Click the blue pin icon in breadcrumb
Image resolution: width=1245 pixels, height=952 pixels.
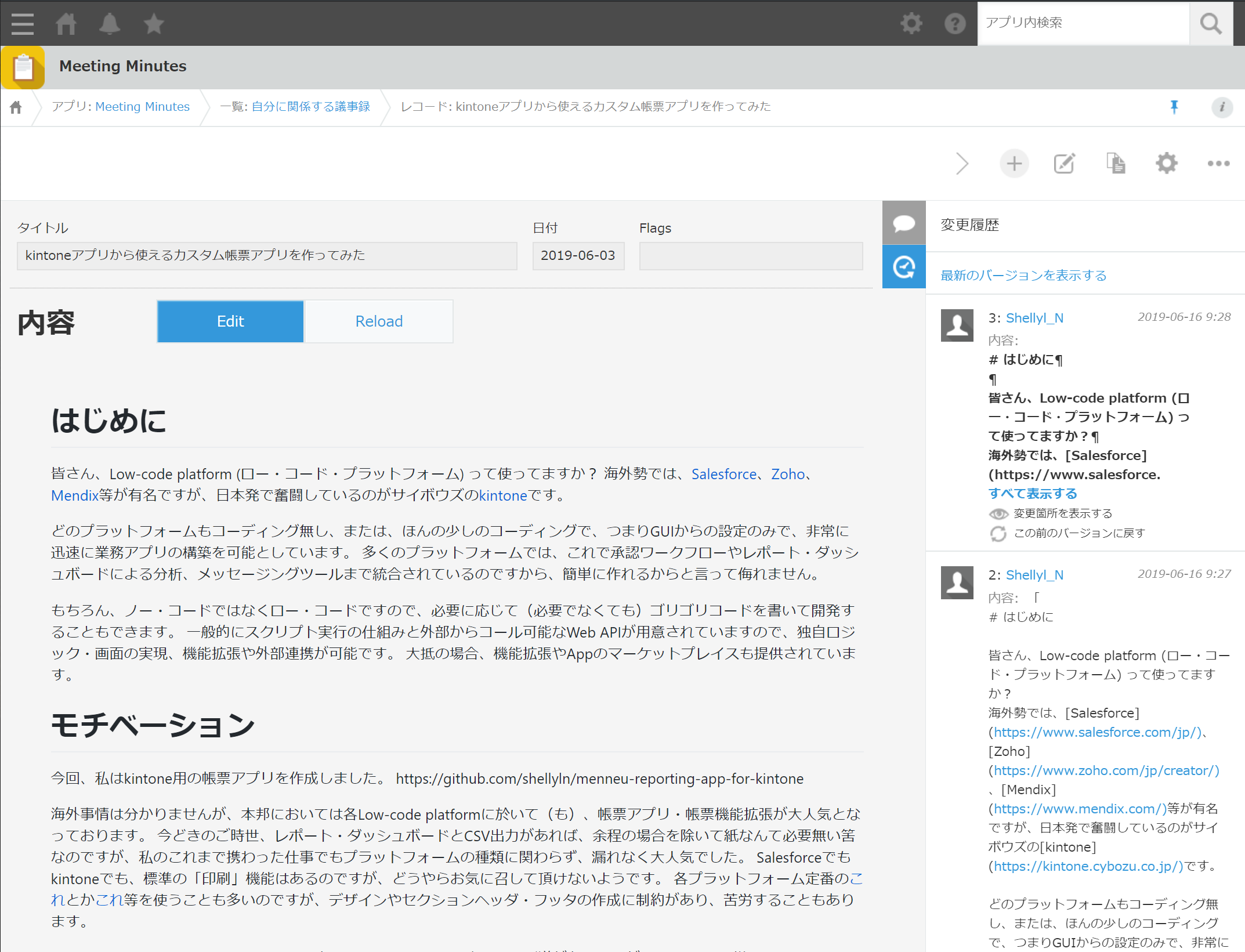(1174, 107)
